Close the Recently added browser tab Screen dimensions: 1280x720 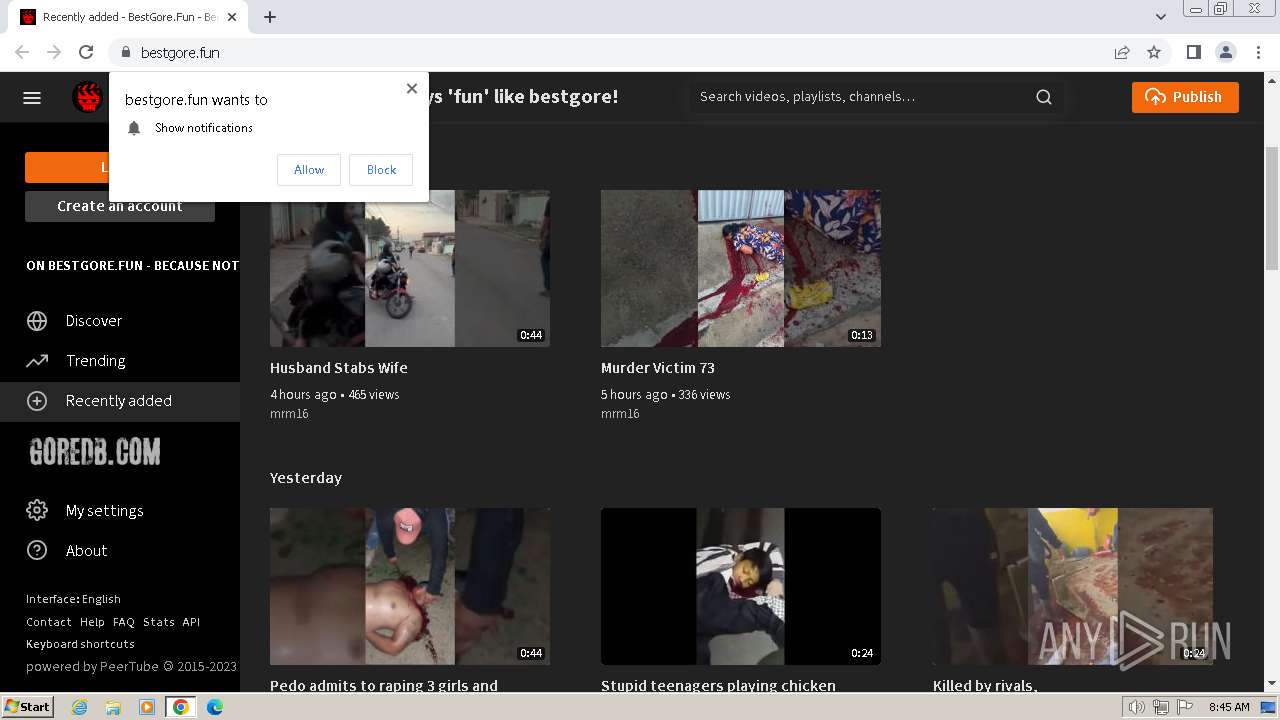233,17
